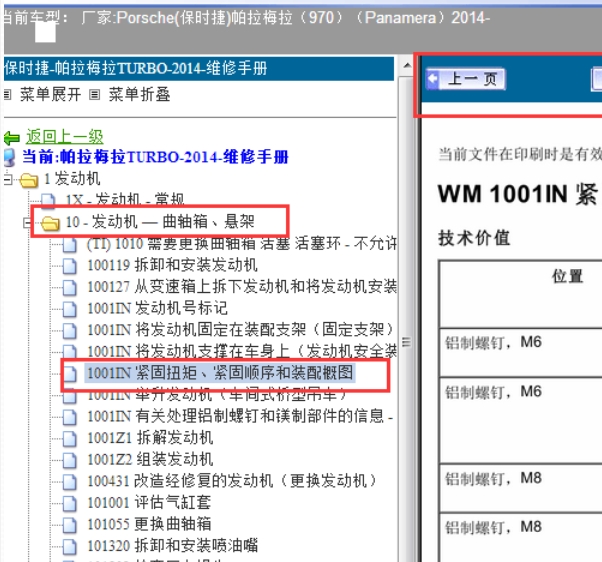Screen dimensions: 602x562
Task: Click the tree panel scrollbar up arrow
Action: tap(407, 66)
